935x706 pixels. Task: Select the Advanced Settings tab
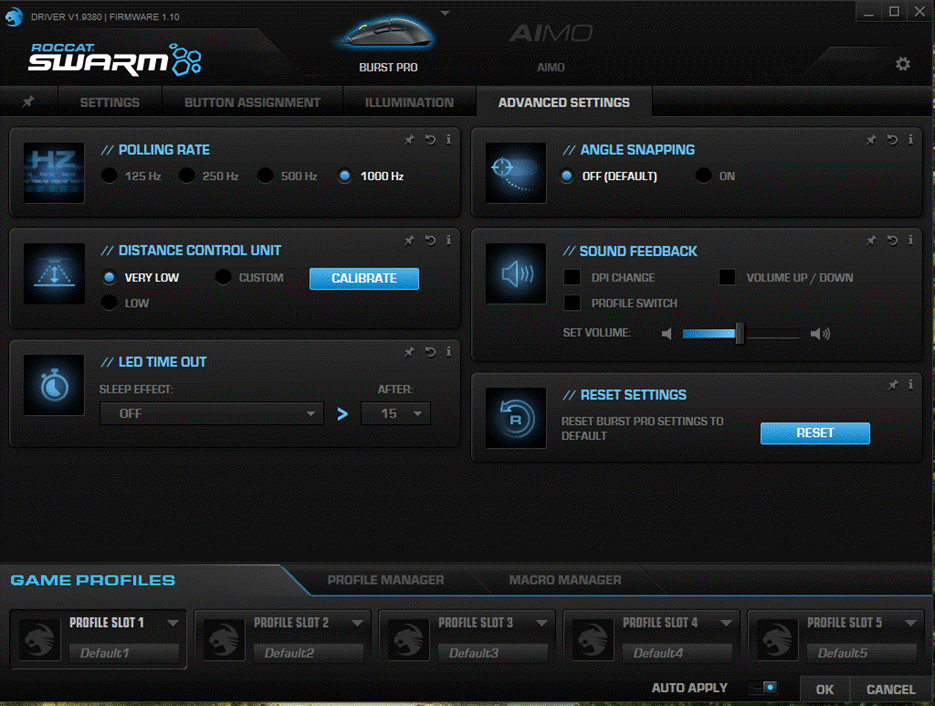coord(564,102)
